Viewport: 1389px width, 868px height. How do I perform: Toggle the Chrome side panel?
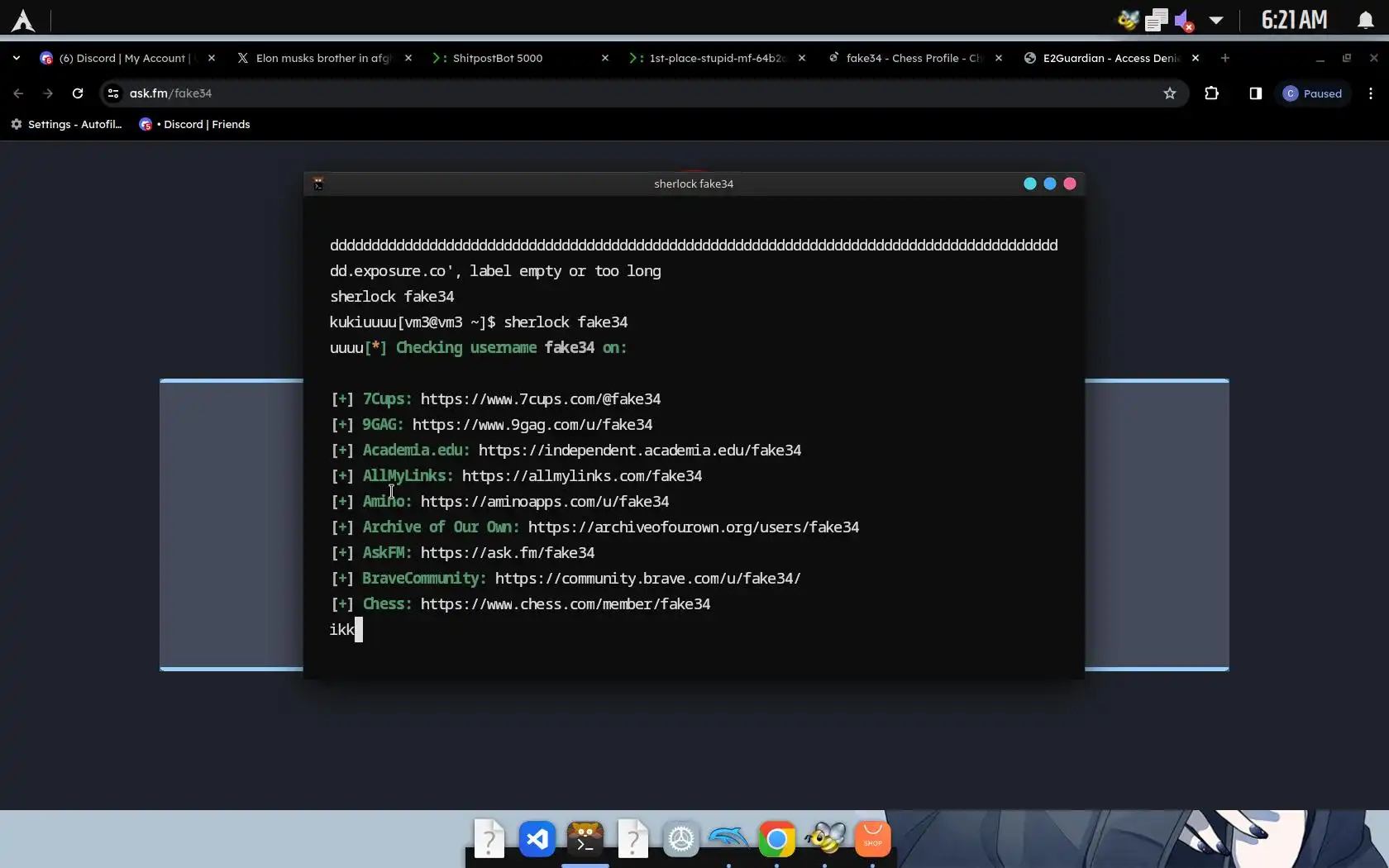(1256, 93)
